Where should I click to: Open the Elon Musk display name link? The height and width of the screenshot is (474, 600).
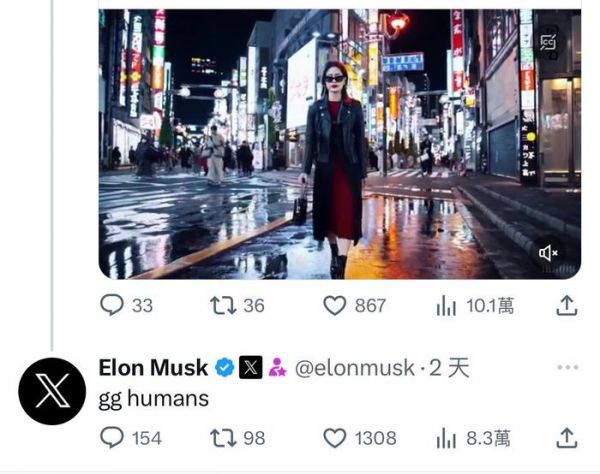[153, 368]
